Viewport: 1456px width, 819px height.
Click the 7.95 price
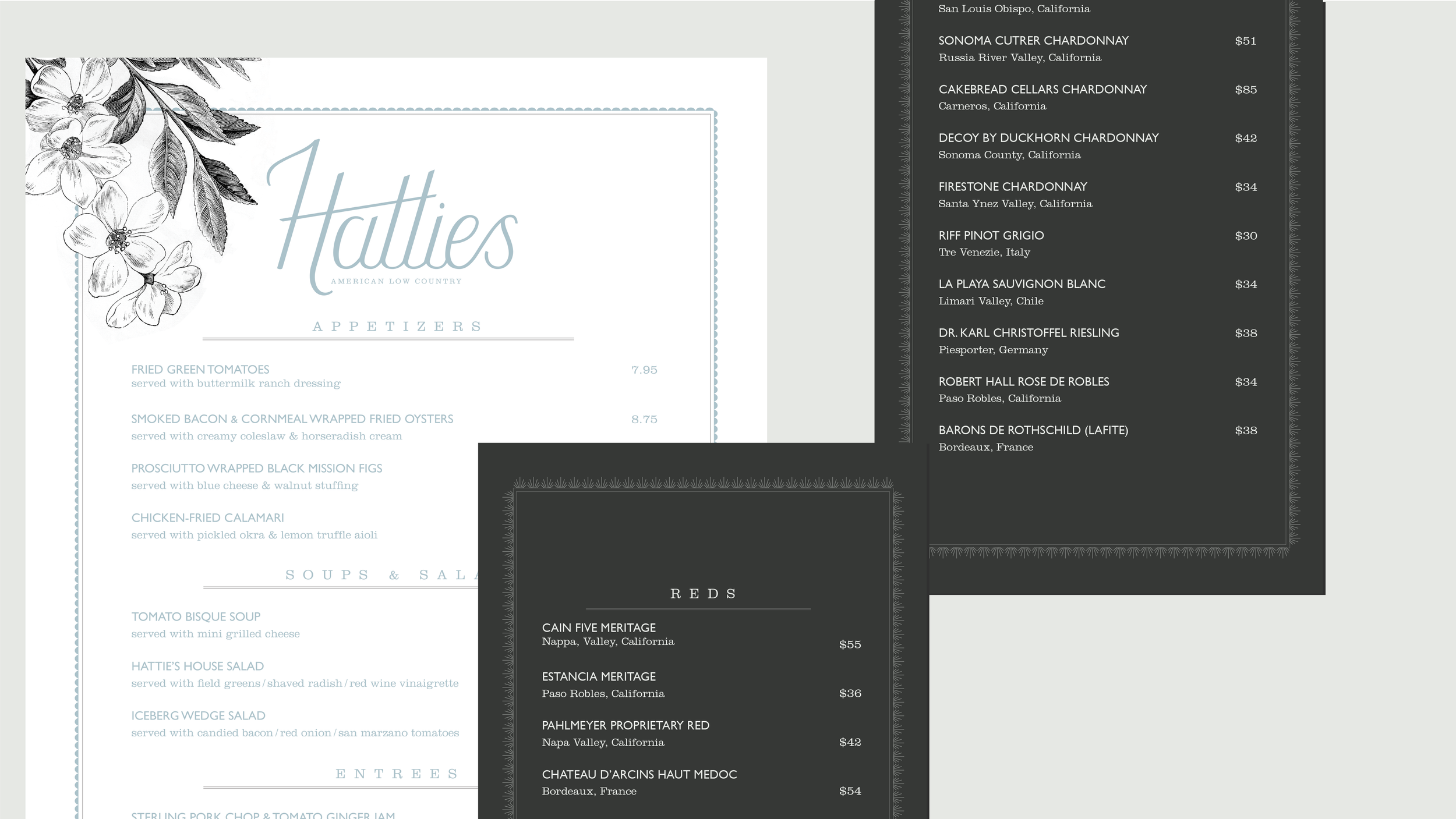pos(644,370)
